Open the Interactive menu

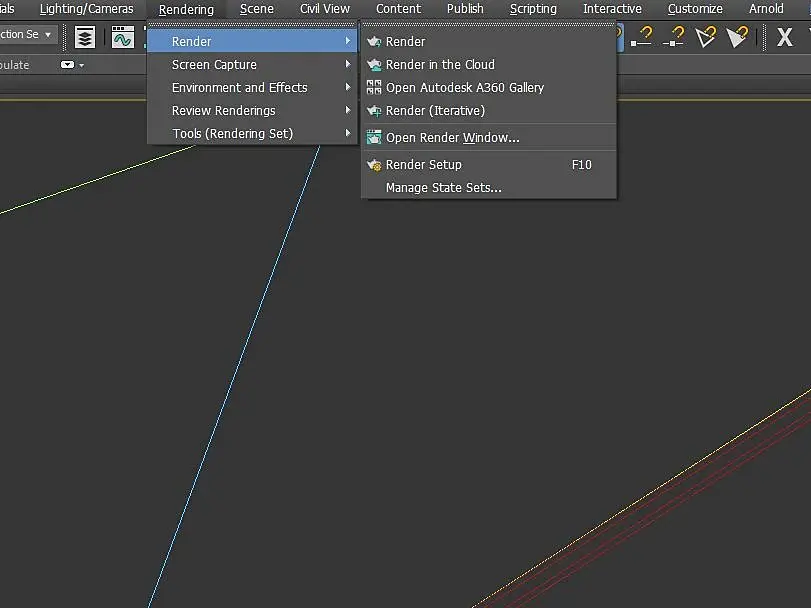click(612, 9)
